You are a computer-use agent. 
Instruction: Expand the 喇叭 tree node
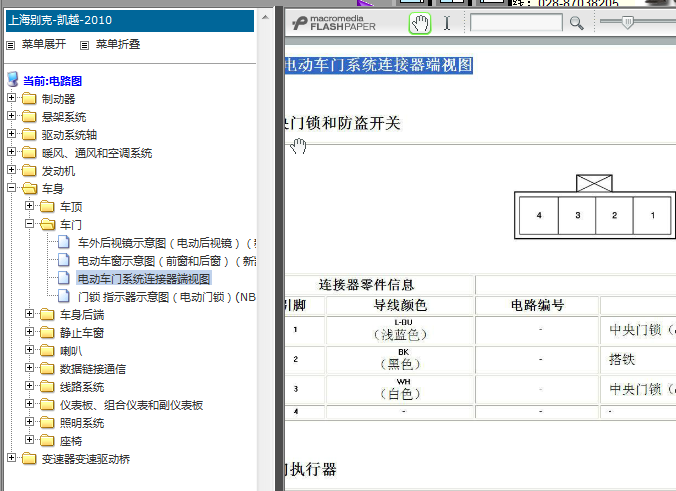click(x=29, y=350)
